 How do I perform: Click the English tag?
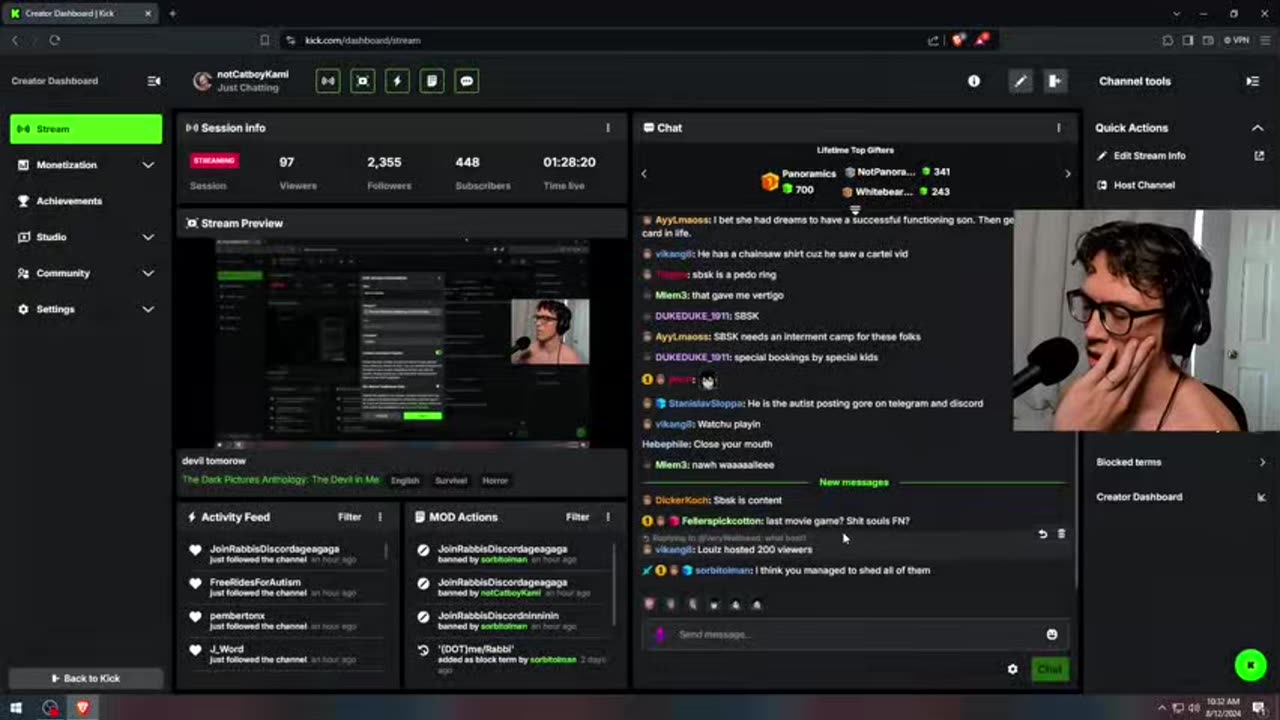point(405,481)
